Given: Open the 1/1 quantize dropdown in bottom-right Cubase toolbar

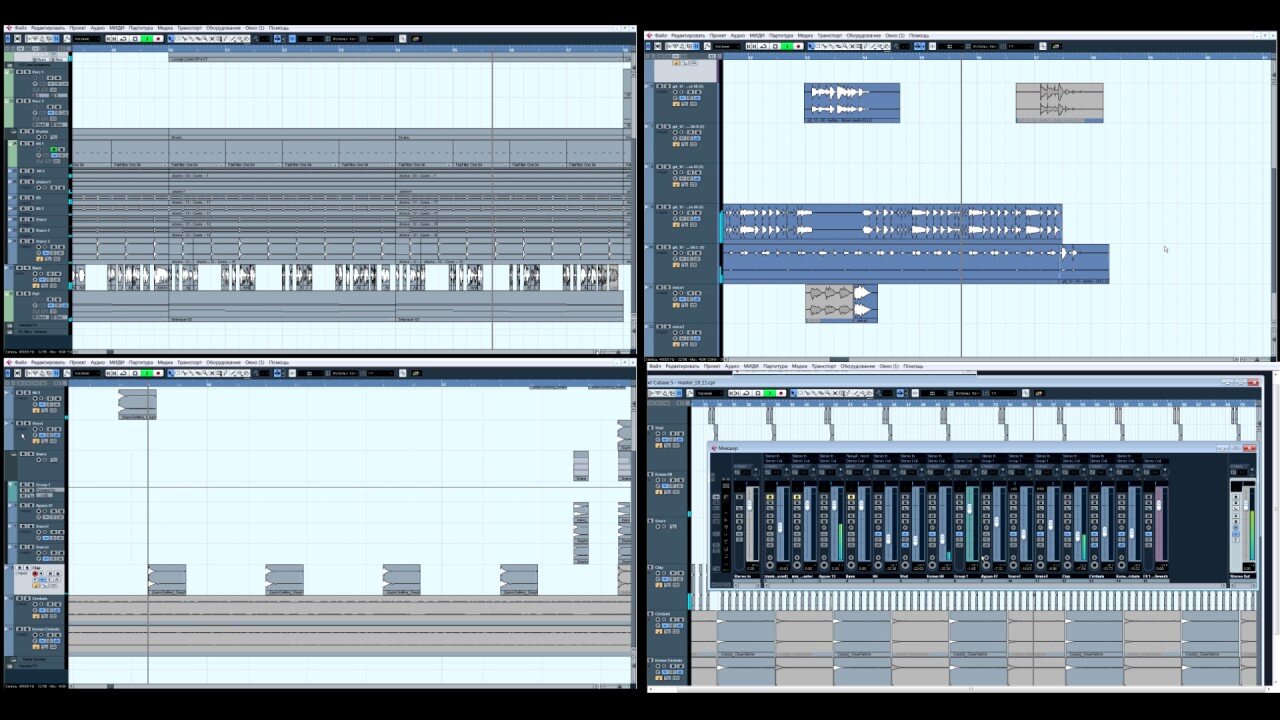Looking at the screenshot, I should point(1003,393).
